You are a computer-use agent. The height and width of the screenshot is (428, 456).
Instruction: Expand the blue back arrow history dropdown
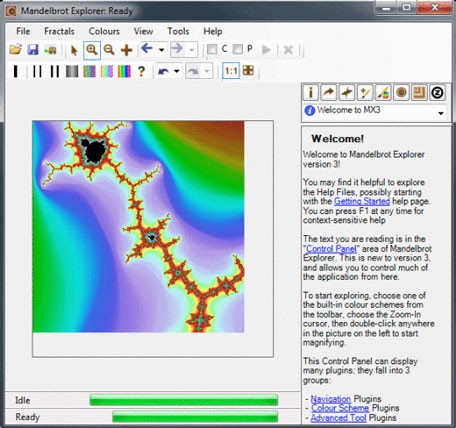[161, 50]
